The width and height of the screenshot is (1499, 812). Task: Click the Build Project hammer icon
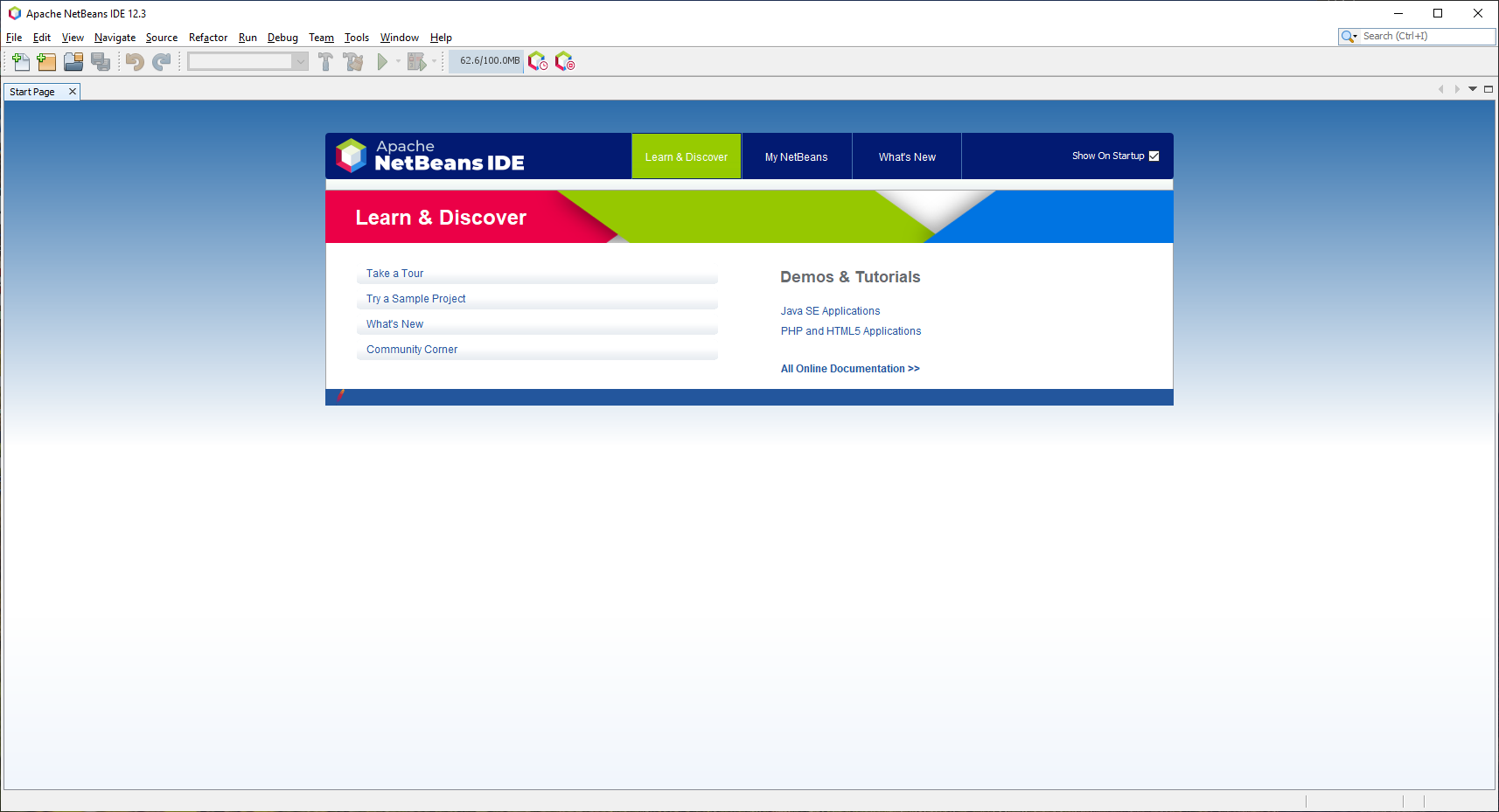(325, 61)
